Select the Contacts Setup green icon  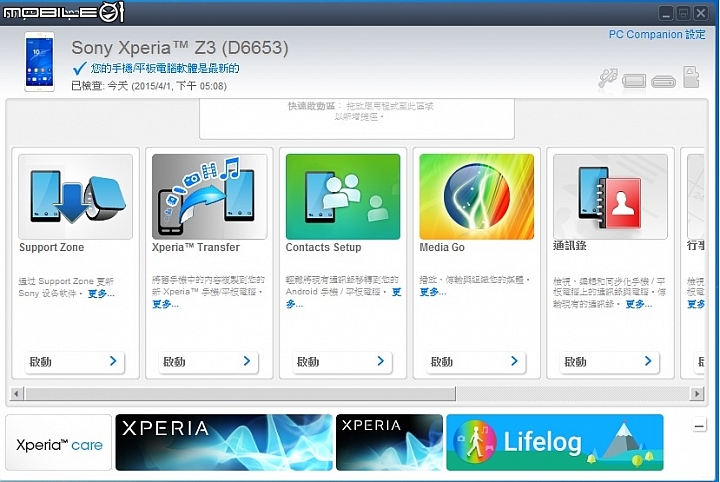343,196
